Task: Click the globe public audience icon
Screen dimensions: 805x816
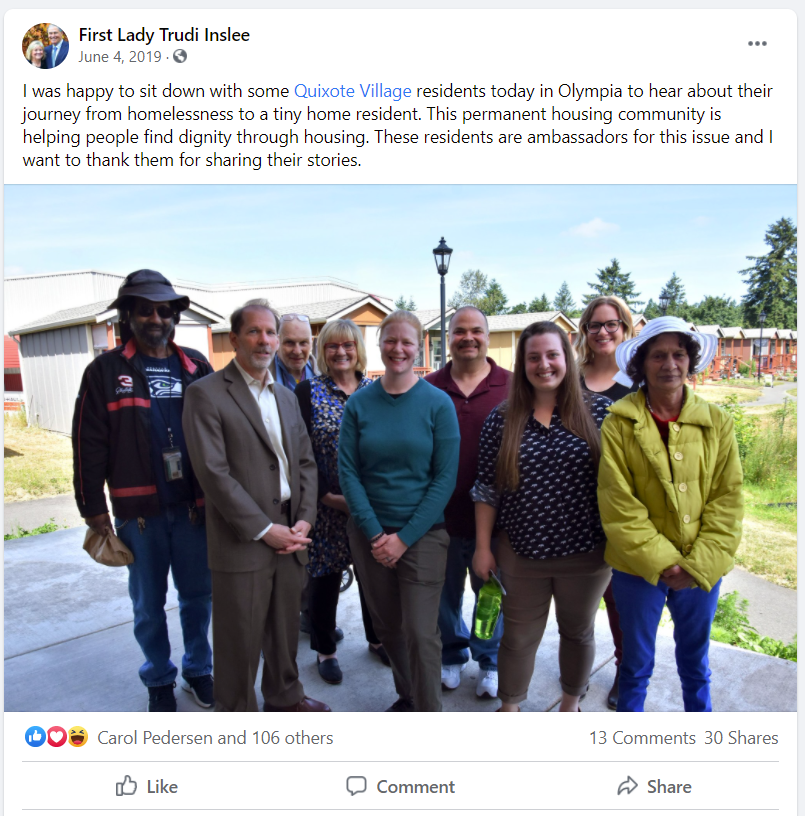Action: coord(180,56)
